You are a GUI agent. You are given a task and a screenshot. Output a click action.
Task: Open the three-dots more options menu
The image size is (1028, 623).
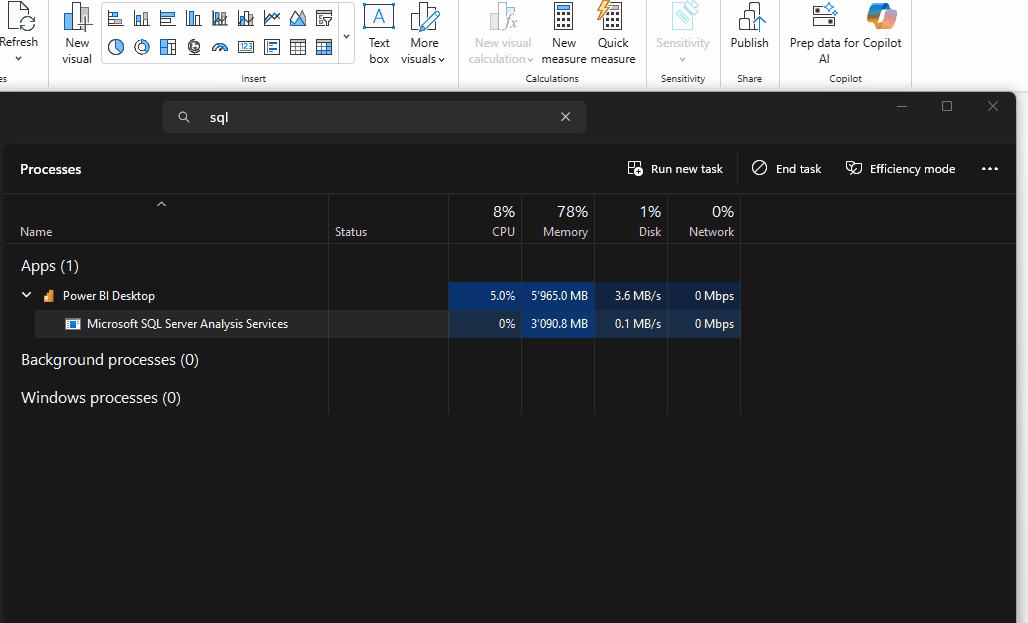[x=989, y=169]
